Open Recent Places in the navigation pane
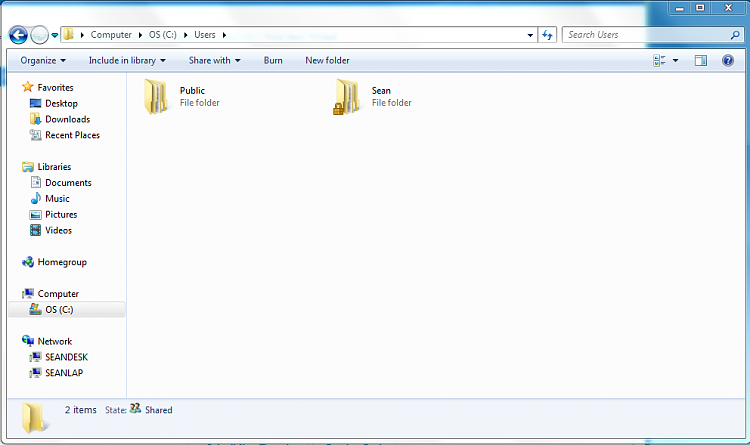Viewport: 750px width, 445px height. (x=72, y=135)
